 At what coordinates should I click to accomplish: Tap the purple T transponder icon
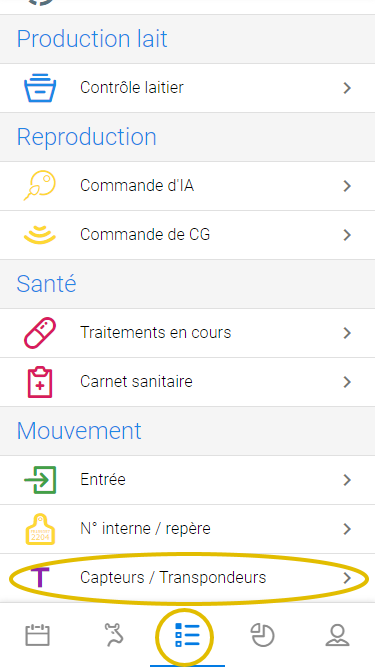40,578
